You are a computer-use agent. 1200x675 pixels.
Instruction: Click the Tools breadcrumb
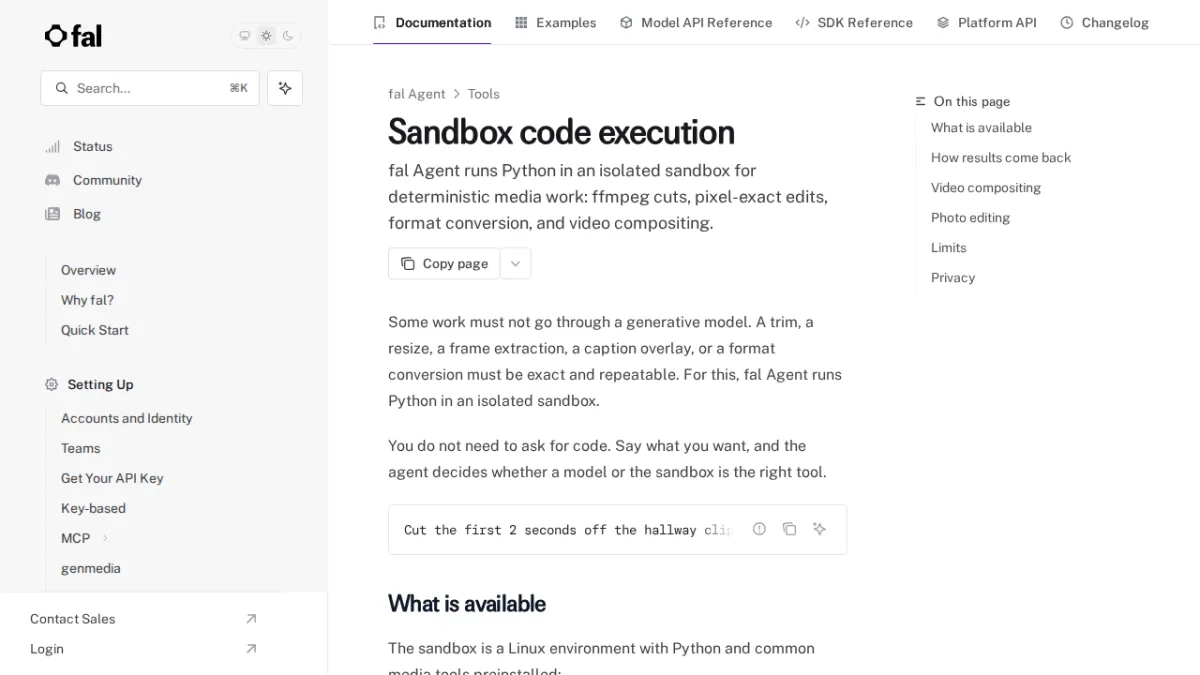(483, 94)
